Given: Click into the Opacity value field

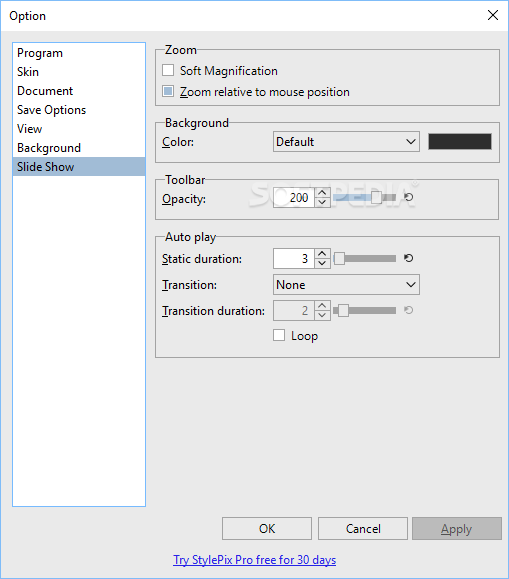Looking at the screenshot, I should pyautogui.click(x=294, y=198).
